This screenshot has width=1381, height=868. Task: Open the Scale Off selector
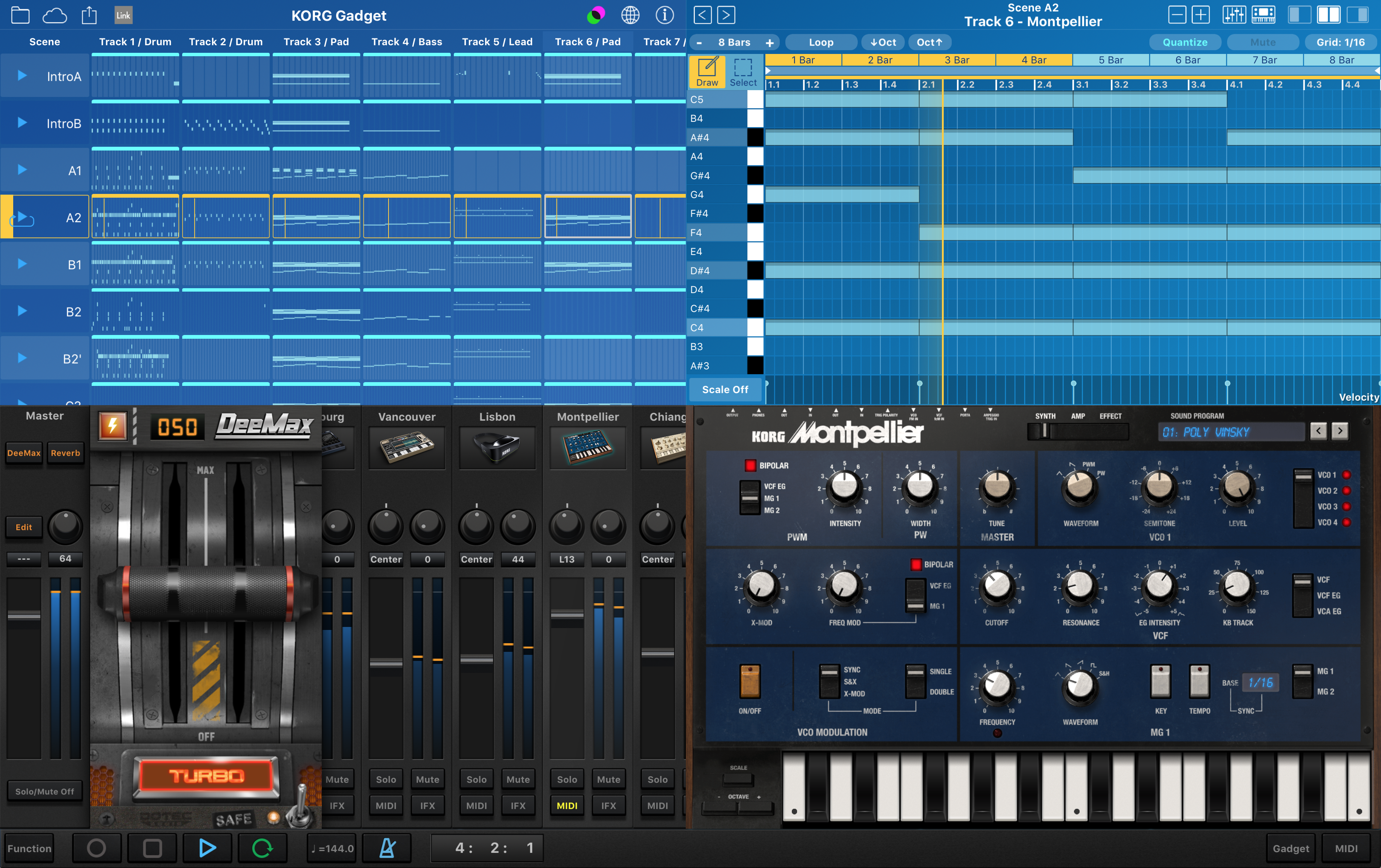[725, 390]
